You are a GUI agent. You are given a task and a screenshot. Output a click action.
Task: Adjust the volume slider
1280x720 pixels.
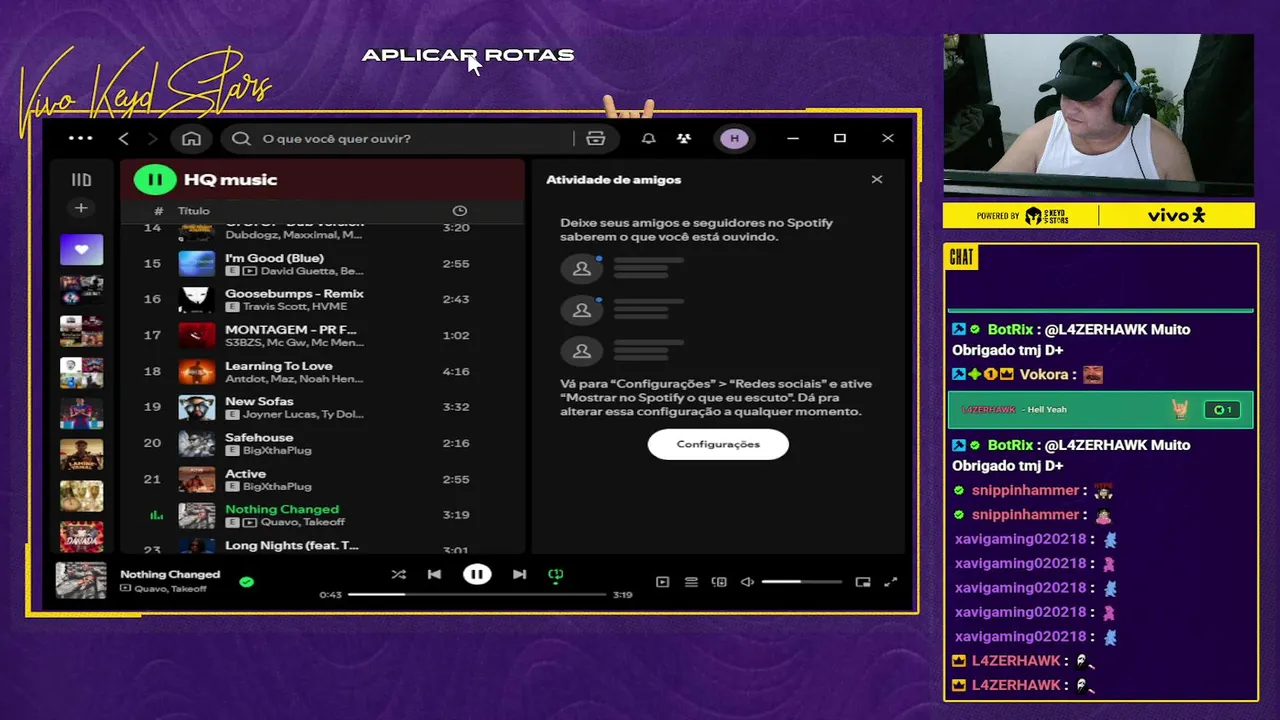click(x=801, y=582)
